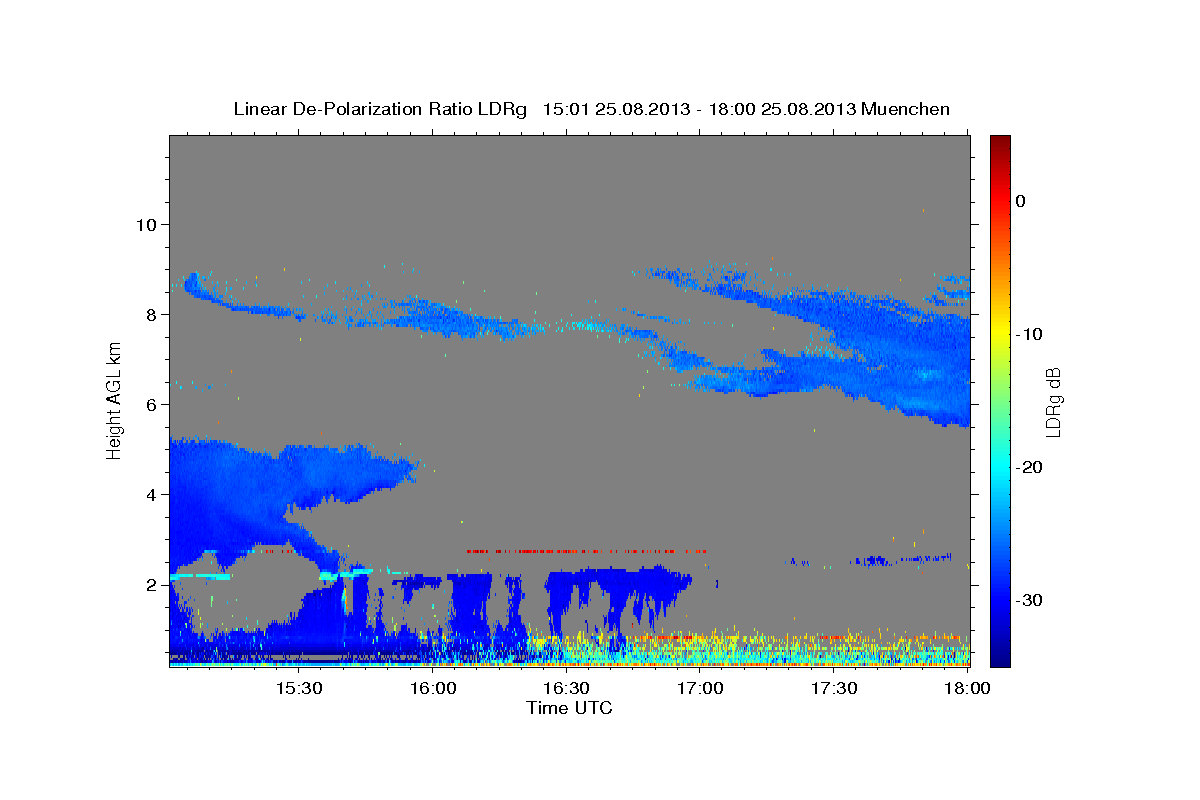The image size is (1200, 800).
Task: Click the height tick label 10
Action: click(x=147, y=224)
